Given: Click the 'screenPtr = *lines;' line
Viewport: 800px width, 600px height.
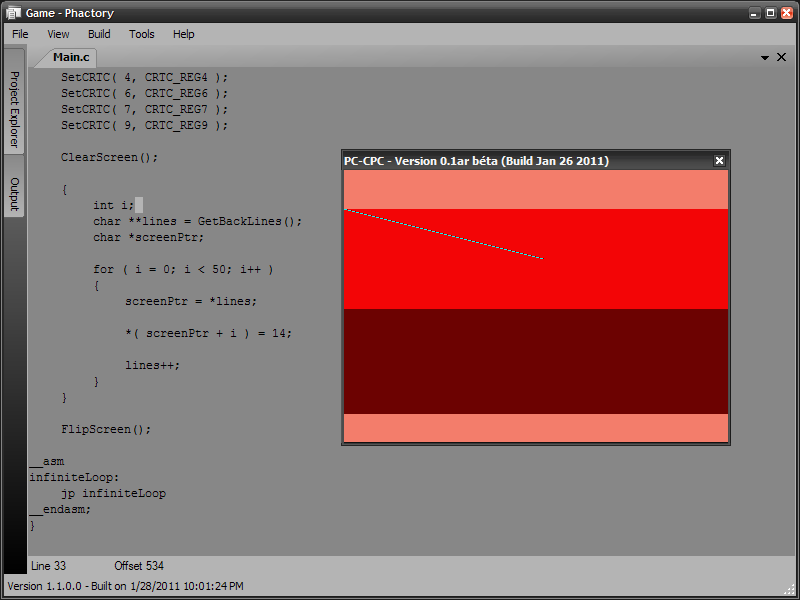Looking at the screenshot, I should click(x=191, y=302).
